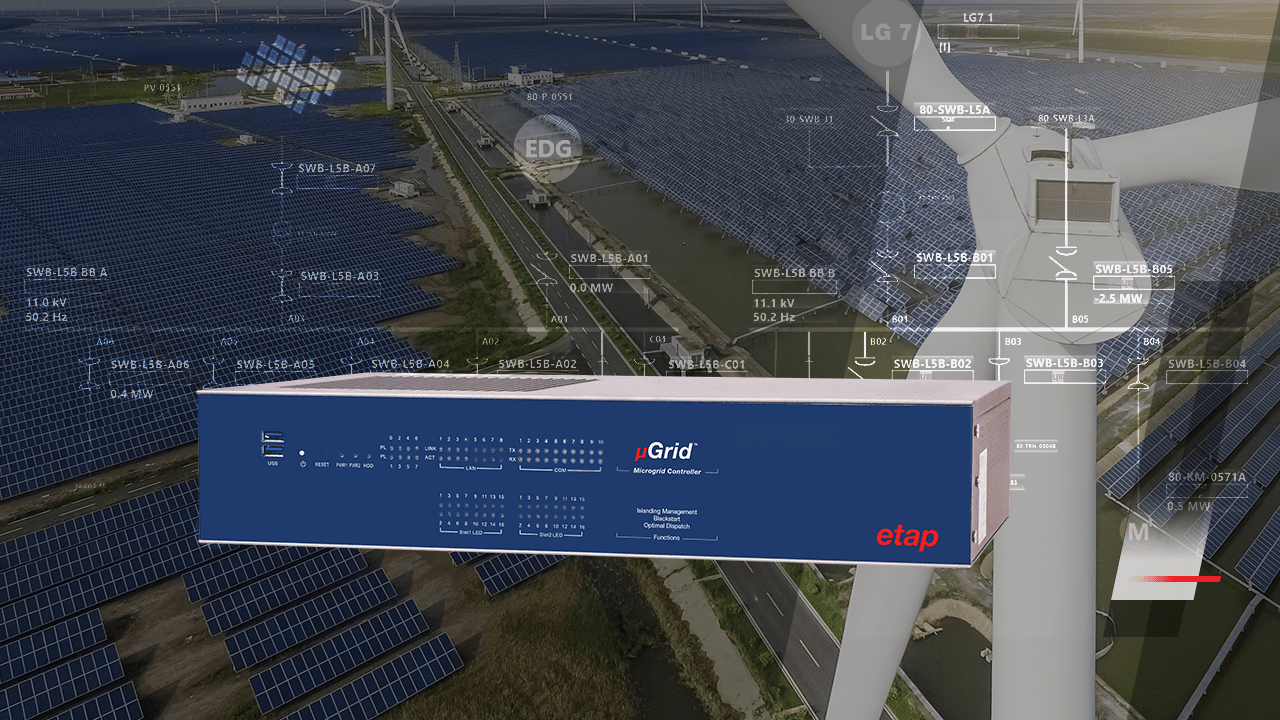Viewport: 1280px width, 720px height.
Task: Select the SWB-L5B-A07 label
Action: [337, 169]
